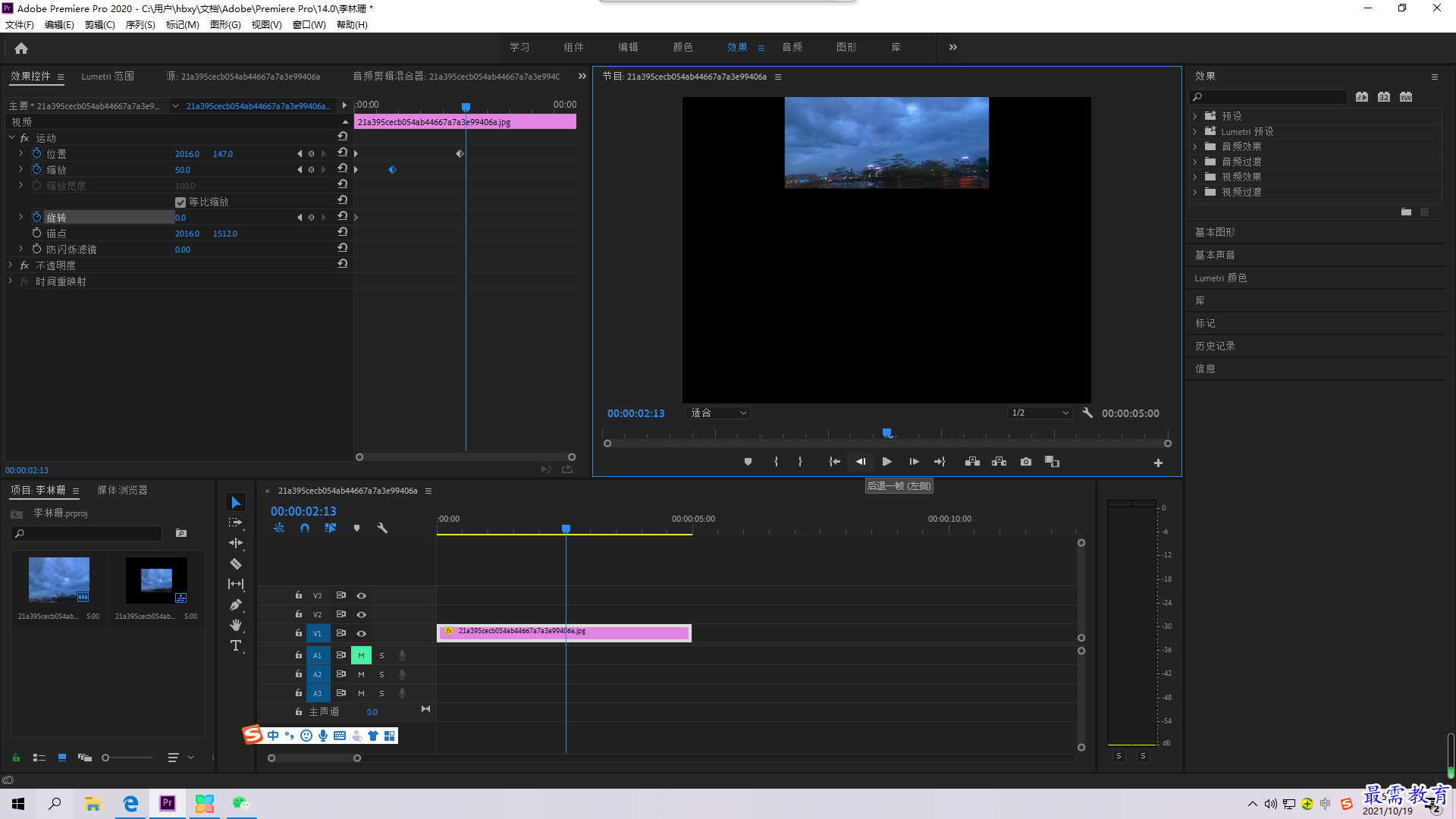Image resolution: width=1456 pixels, height=819 pixels.
Task: Expand the 视频效果 folder
Action: click(x=1195, y=177)
